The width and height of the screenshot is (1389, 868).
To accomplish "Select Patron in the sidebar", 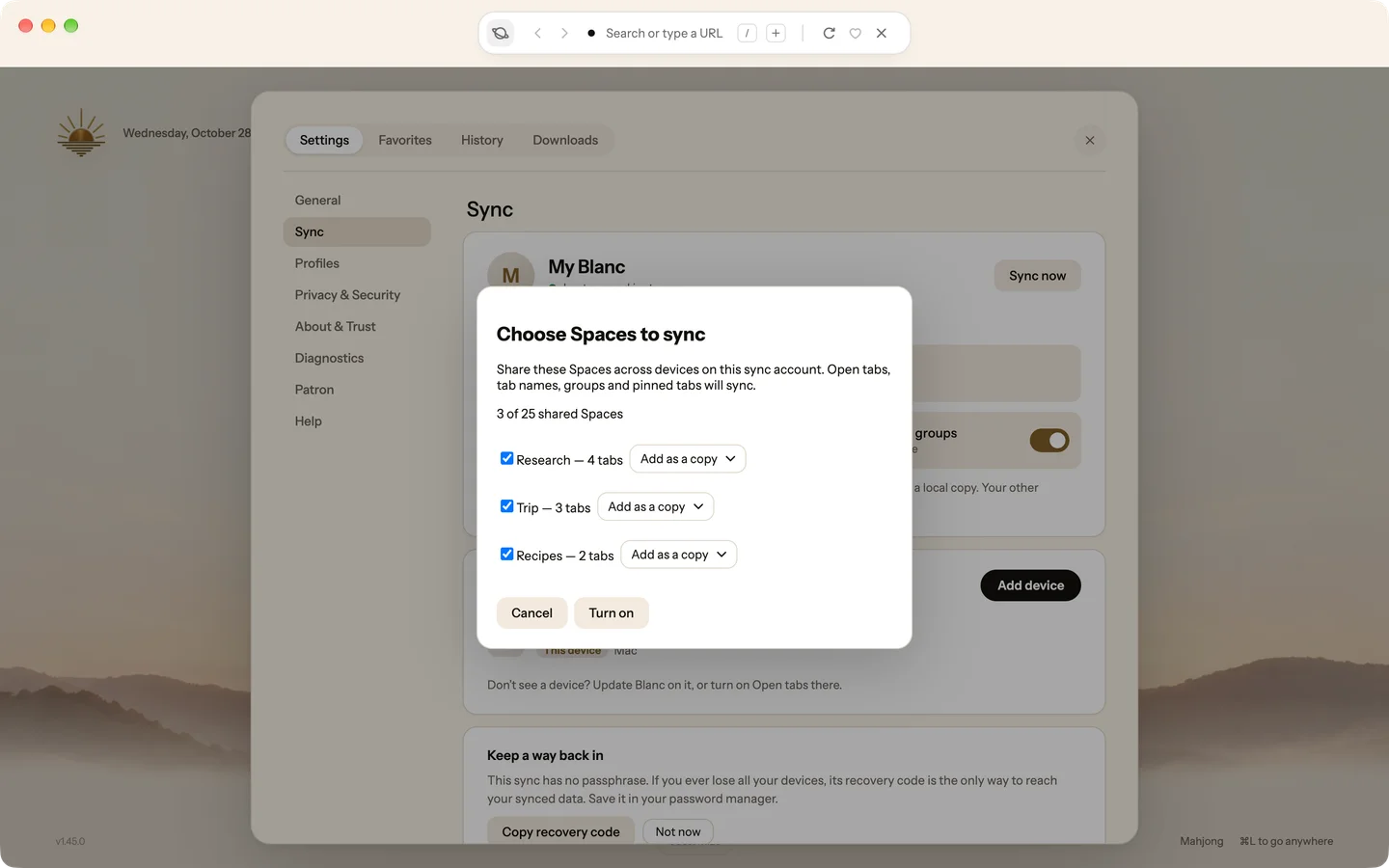I will [x=357, y=390].
